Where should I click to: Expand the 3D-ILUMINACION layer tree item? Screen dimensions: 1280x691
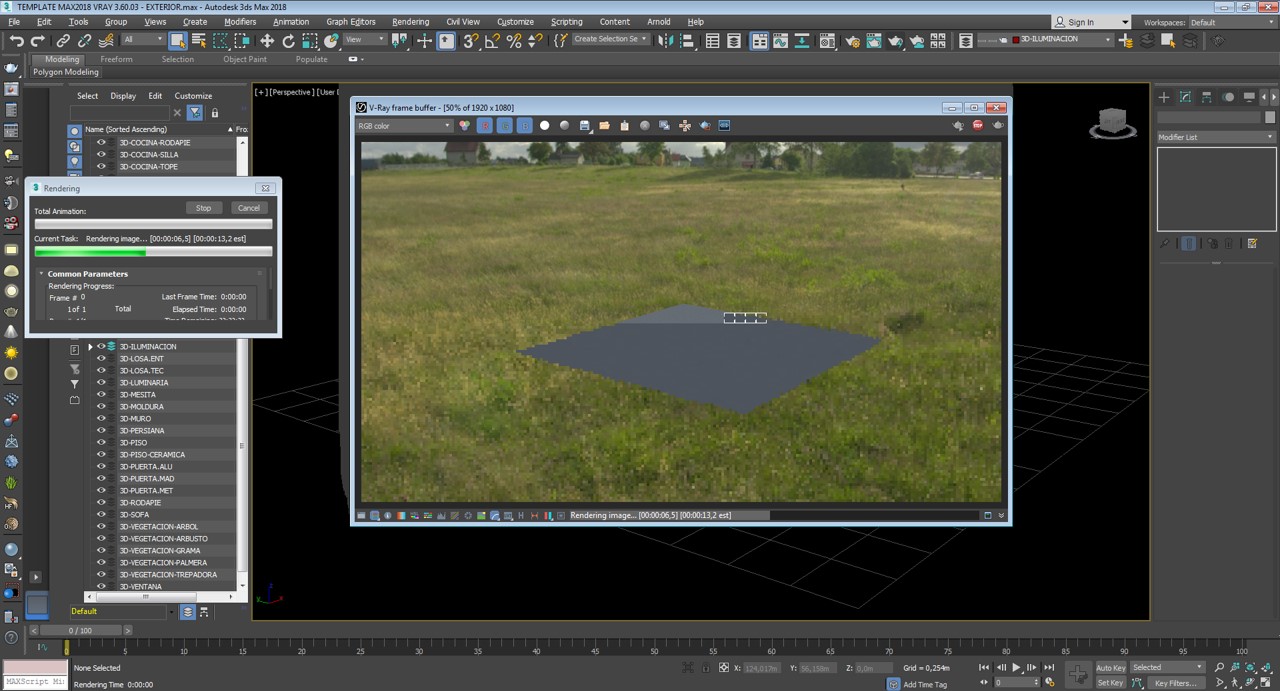pos(90,347)
